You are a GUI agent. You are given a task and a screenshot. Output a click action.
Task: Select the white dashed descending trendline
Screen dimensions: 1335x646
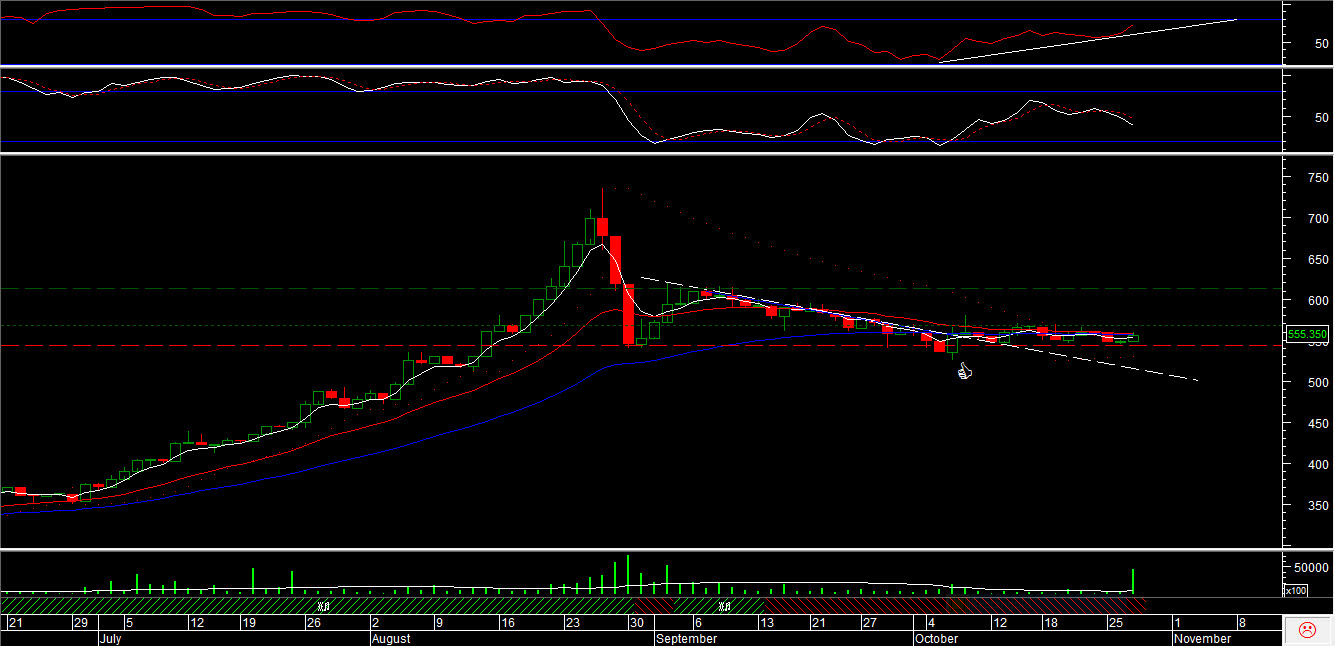pos(1100,362)
